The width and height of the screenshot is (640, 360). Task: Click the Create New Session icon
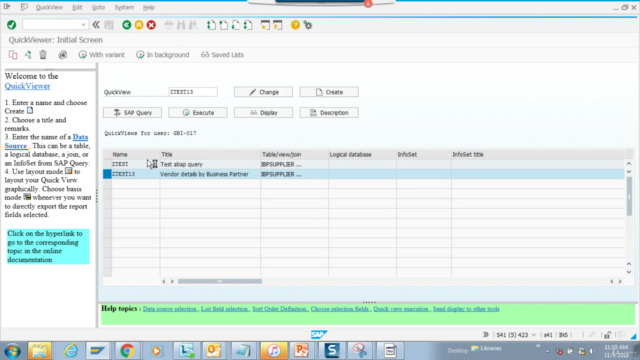(265, 25)
